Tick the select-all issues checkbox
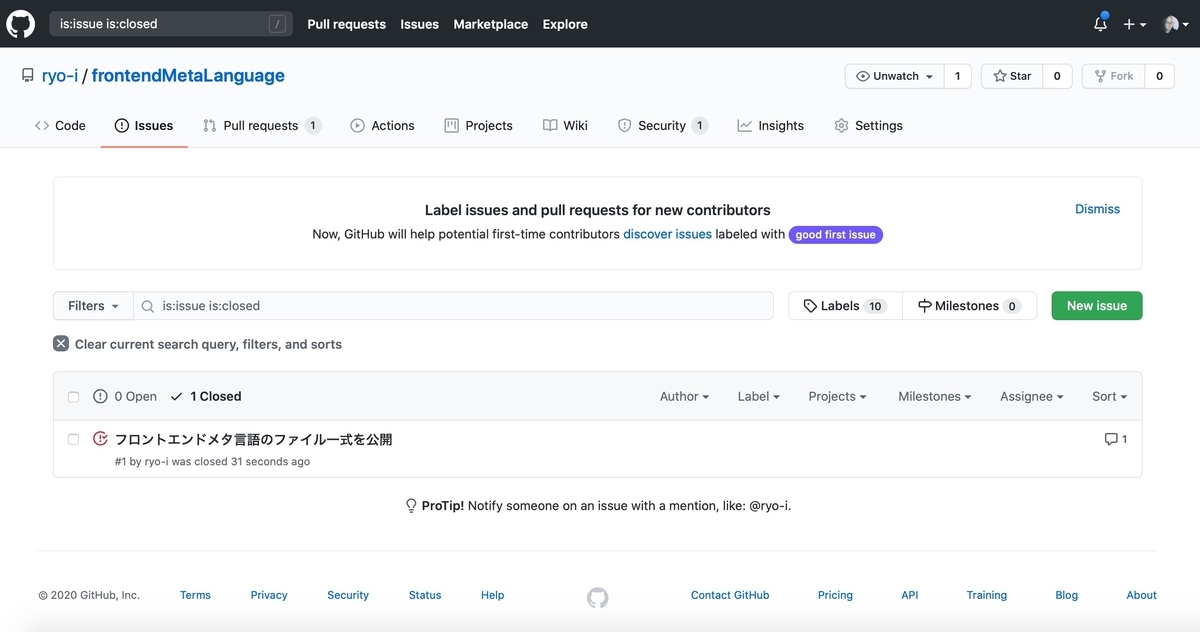The image size is (1200, 632). [73, 397]
